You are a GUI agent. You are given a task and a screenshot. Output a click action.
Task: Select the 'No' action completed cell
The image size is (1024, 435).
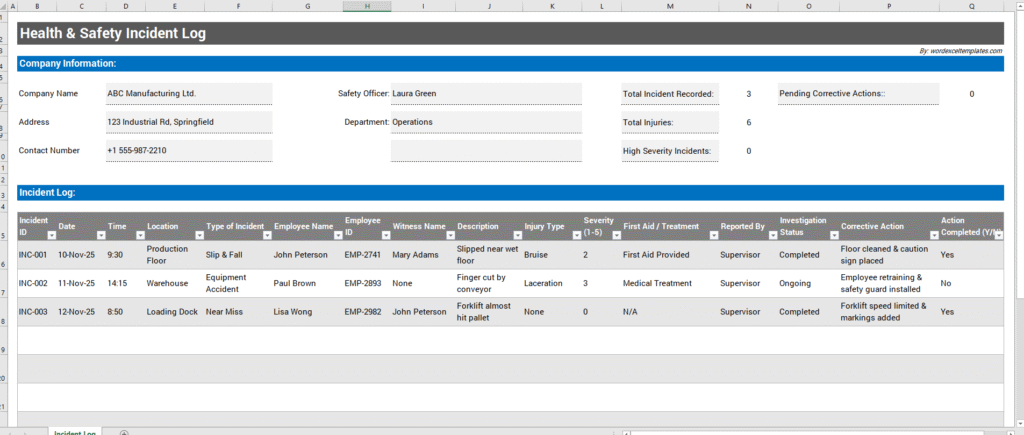click(972, 283)
